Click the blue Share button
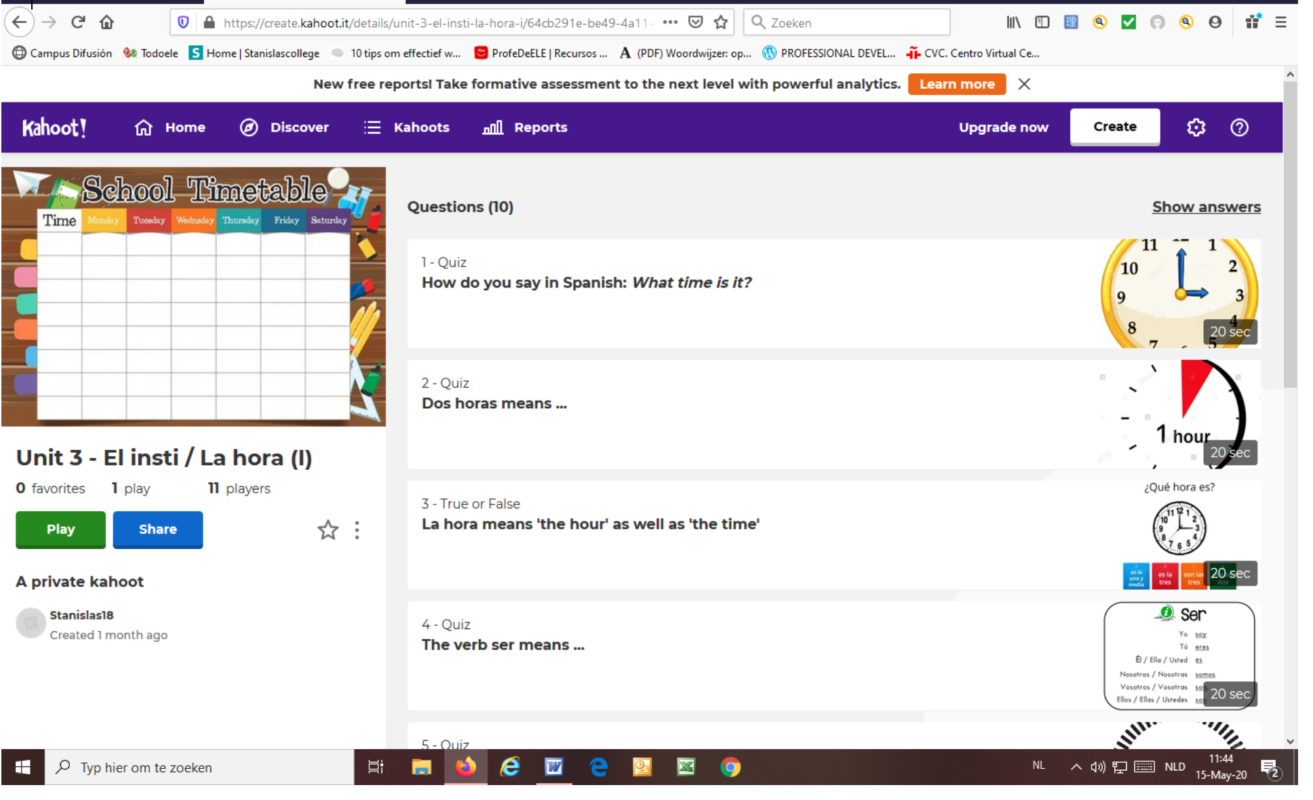Image resolution: width=1313 pixels, height=800 pixels. [x=158, y=530]
